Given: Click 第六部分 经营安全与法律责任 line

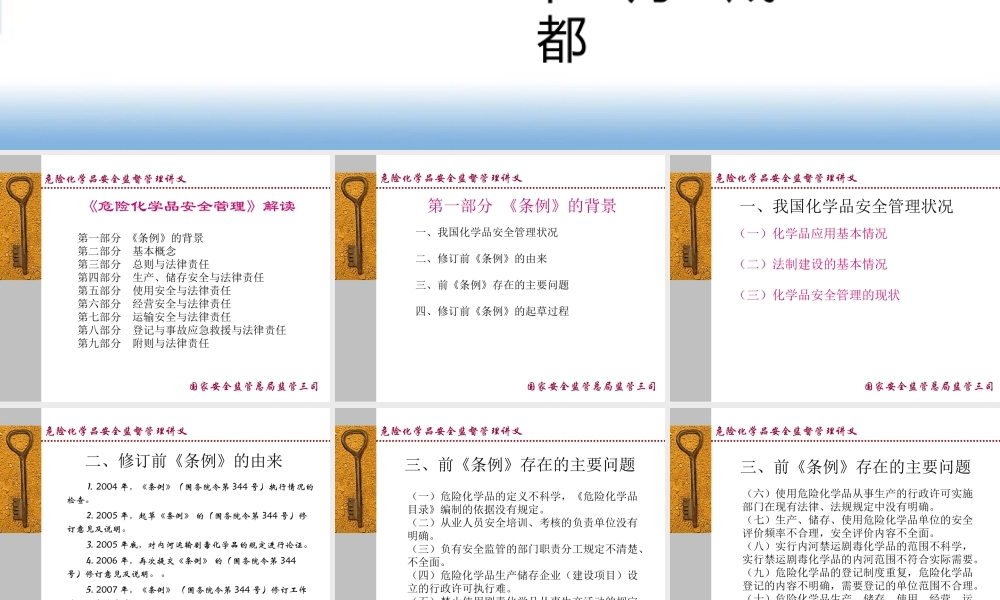Looking at the screenshot, I should (x=154, y=304).
